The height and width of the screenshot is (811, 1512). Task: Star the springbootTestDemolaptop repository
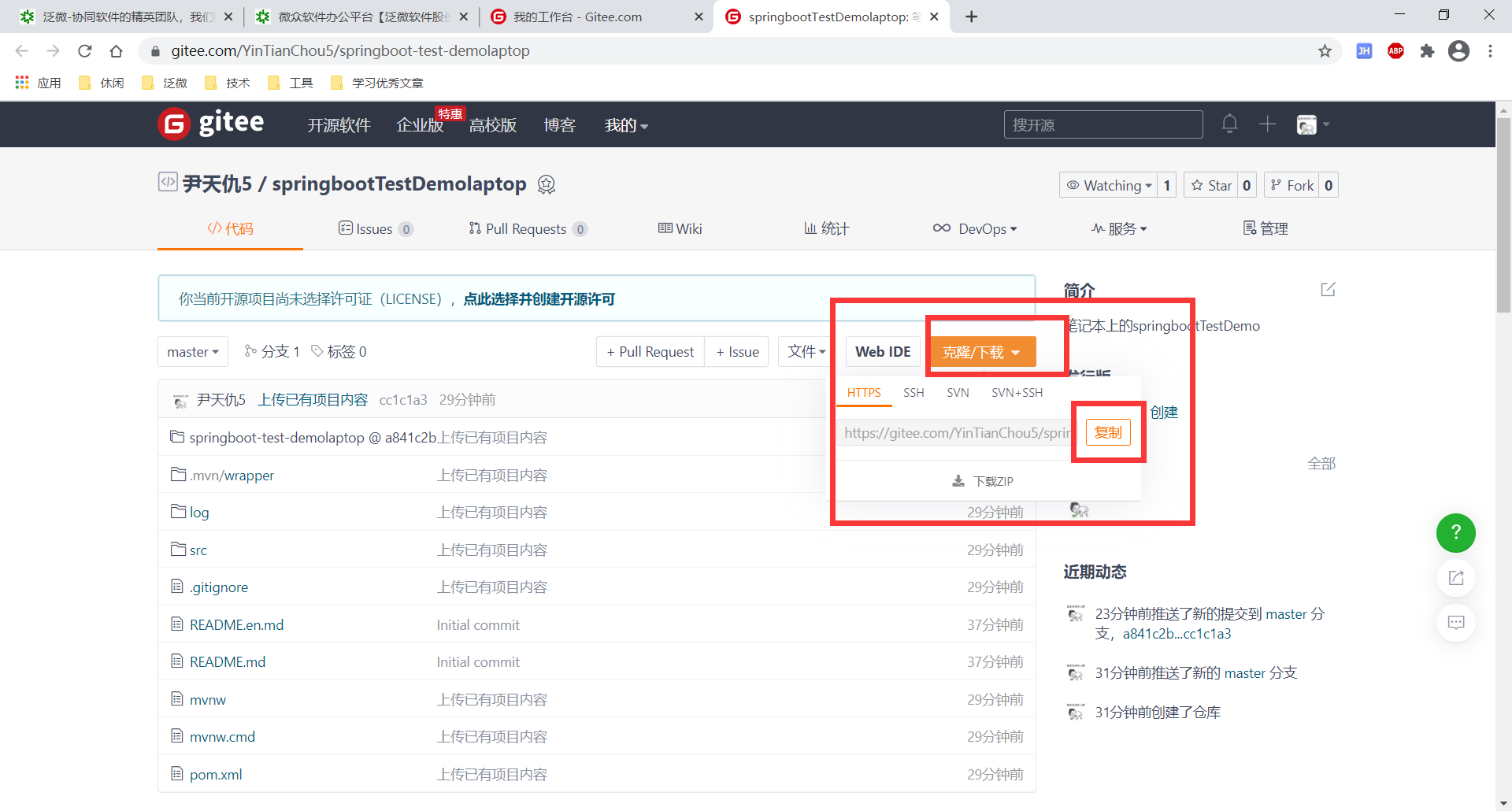tap(1213, 184)
